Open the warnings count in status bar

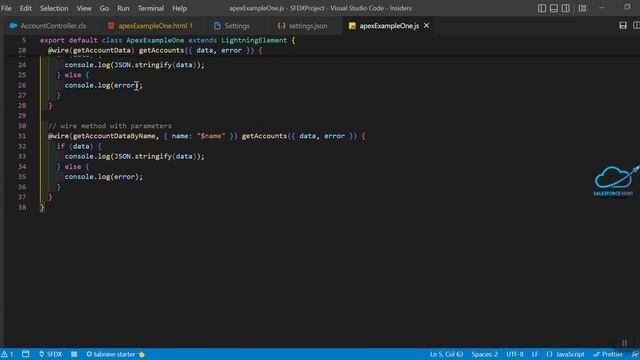click(x=7, y=354)
